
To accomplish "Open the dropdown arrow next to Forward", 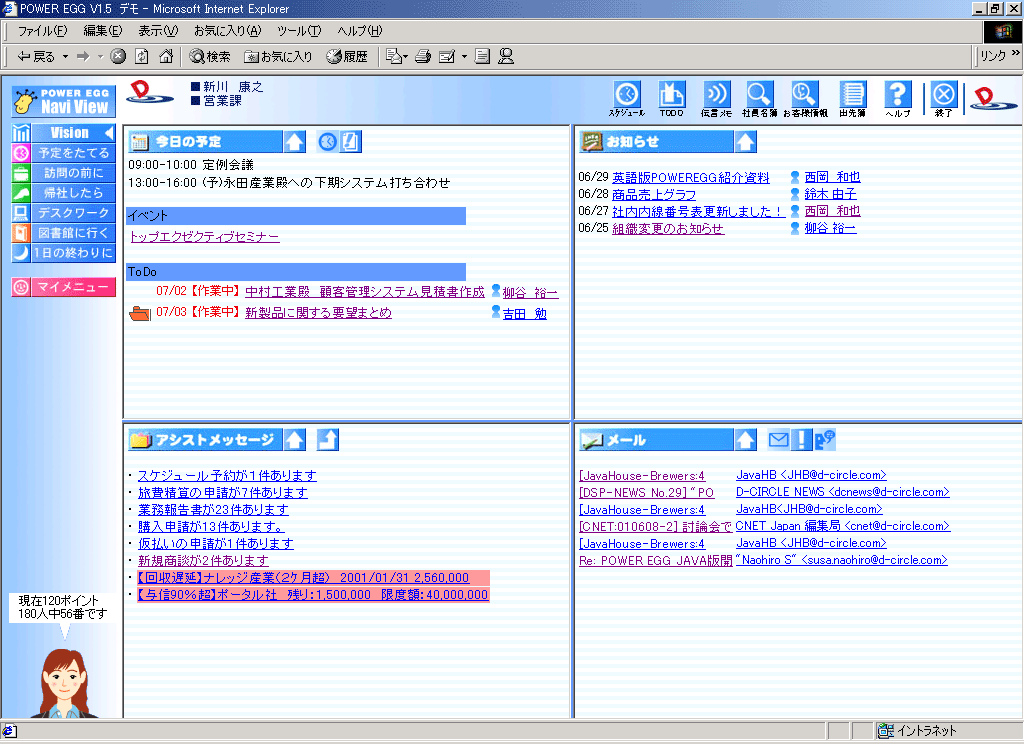I will [x=101, y=57].
